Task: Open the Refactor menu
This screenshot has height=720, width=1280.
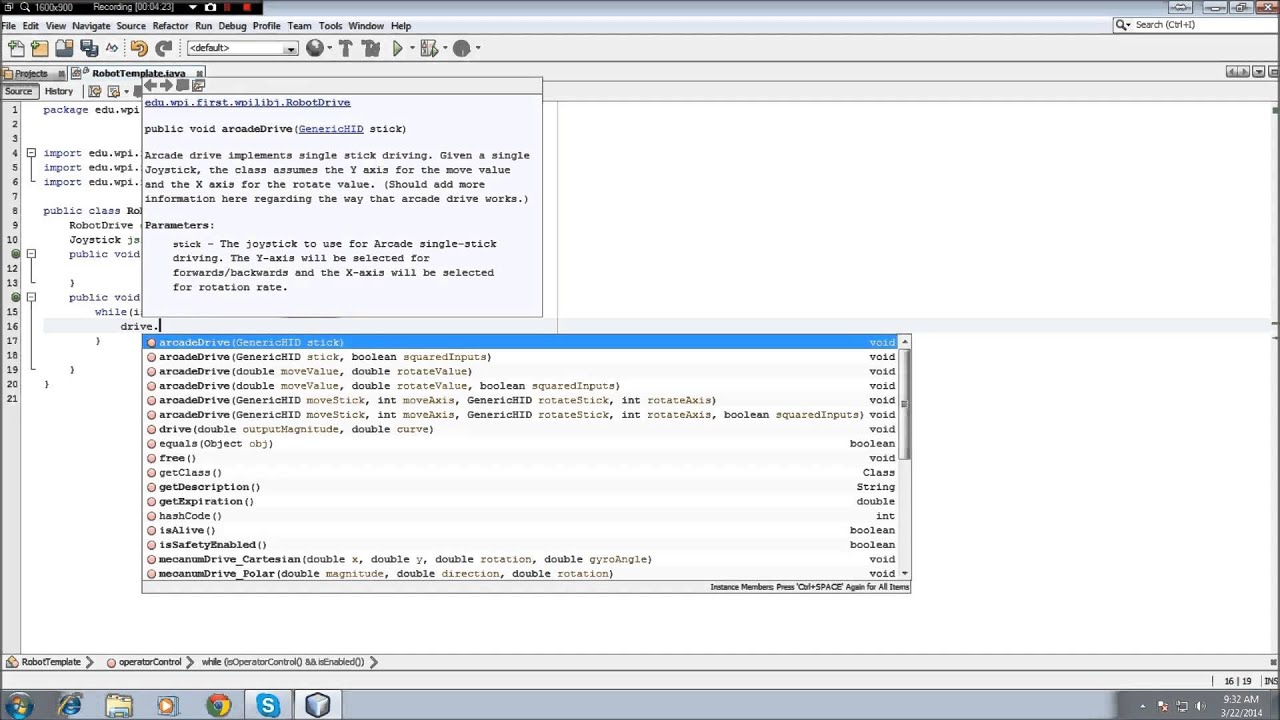Action: [x=170, y=26]
